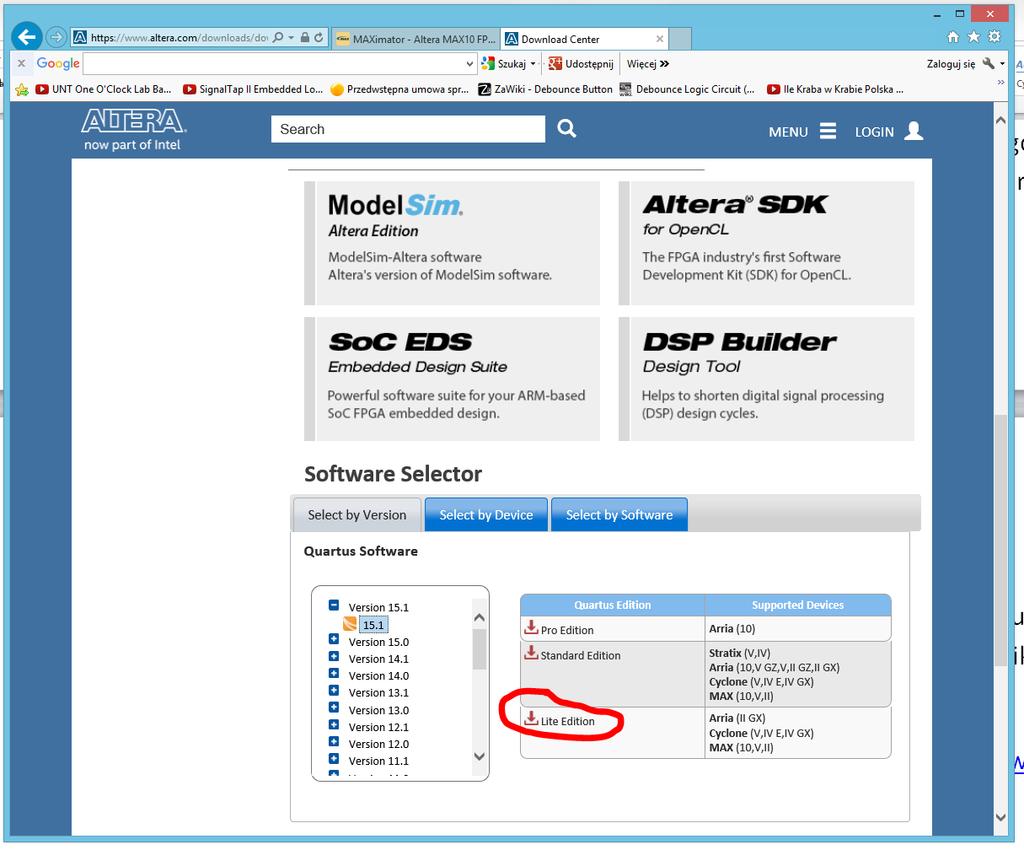Click the Lite Edition download icon
This screenshot has height=850, width=1024.
pos(531,719)
